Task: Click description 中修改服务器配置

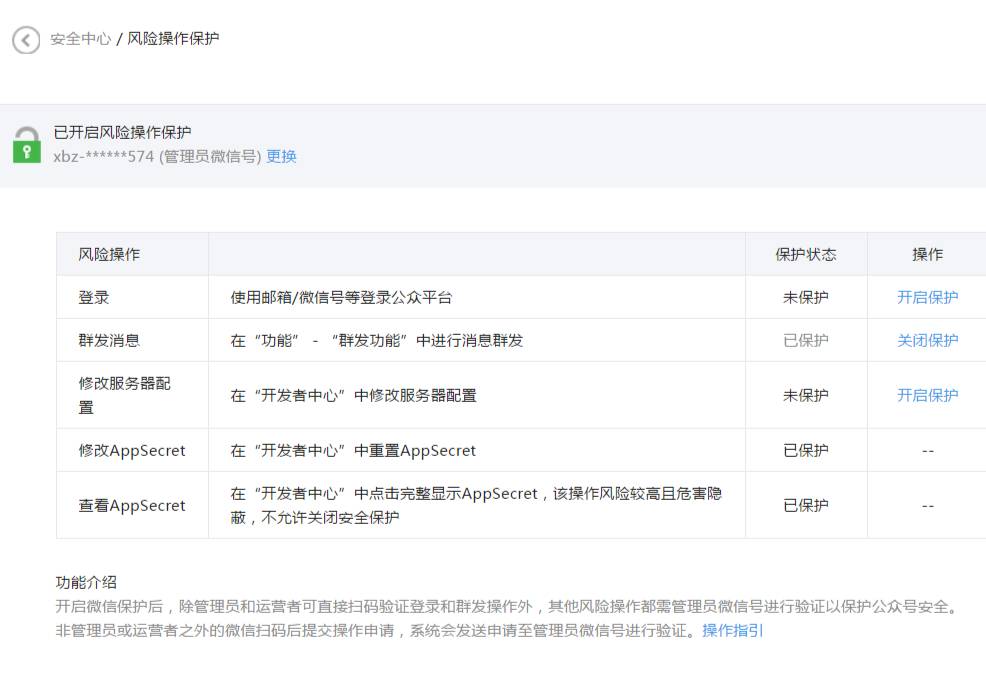Action: 353,396
